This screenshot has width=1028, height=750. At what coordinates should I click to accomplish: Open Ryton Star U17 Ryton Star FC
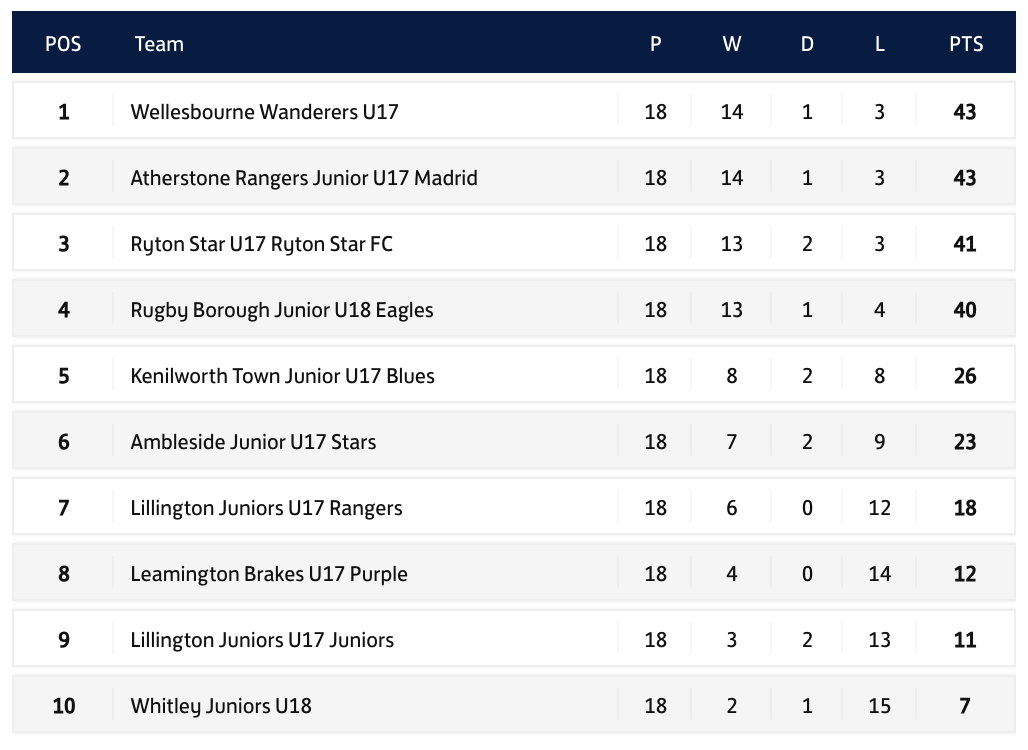click(x=262, y=244)
